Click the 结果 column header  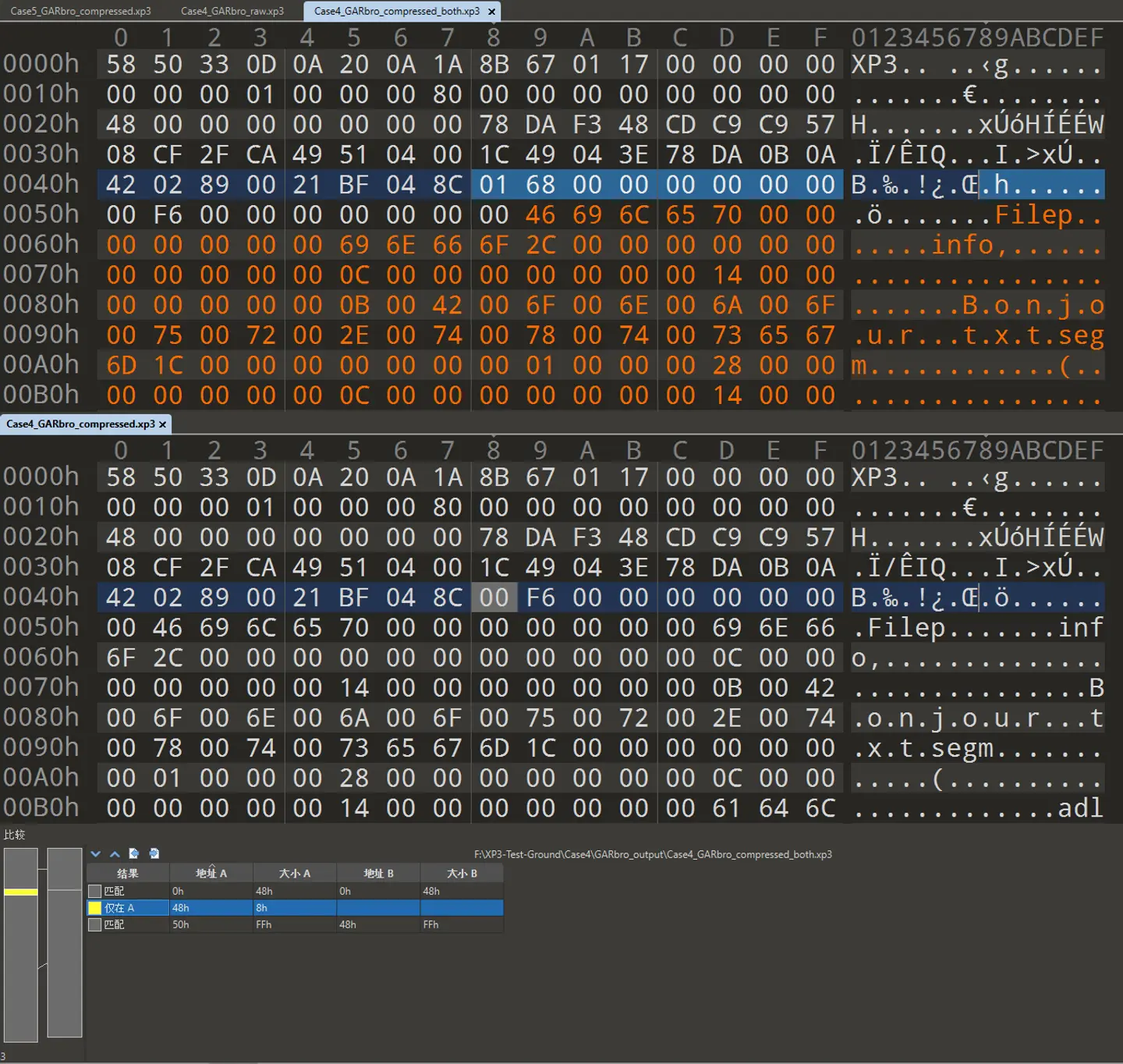tap(127, 873)
